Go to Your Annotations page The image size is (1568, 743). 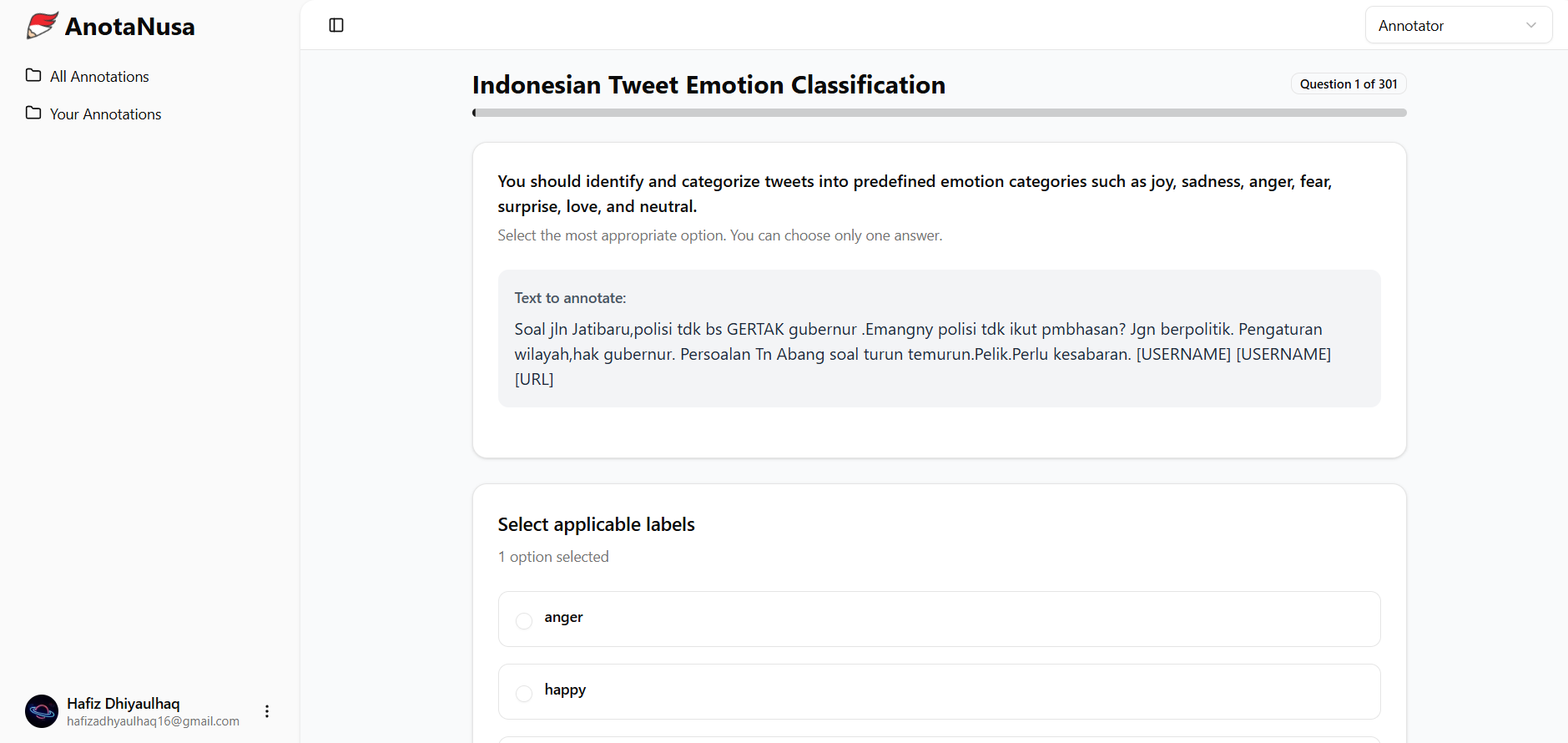coord(105,114)
